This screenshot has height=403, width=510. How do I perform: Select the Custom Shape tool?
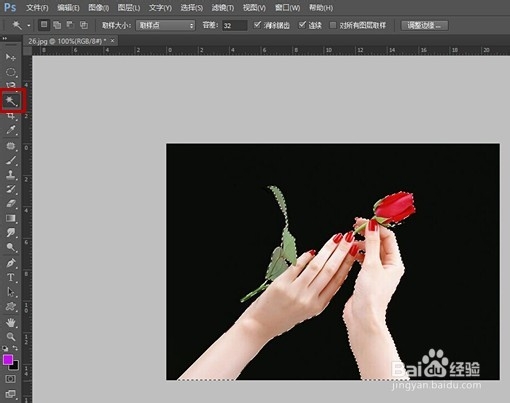click(x=11, y=306)
